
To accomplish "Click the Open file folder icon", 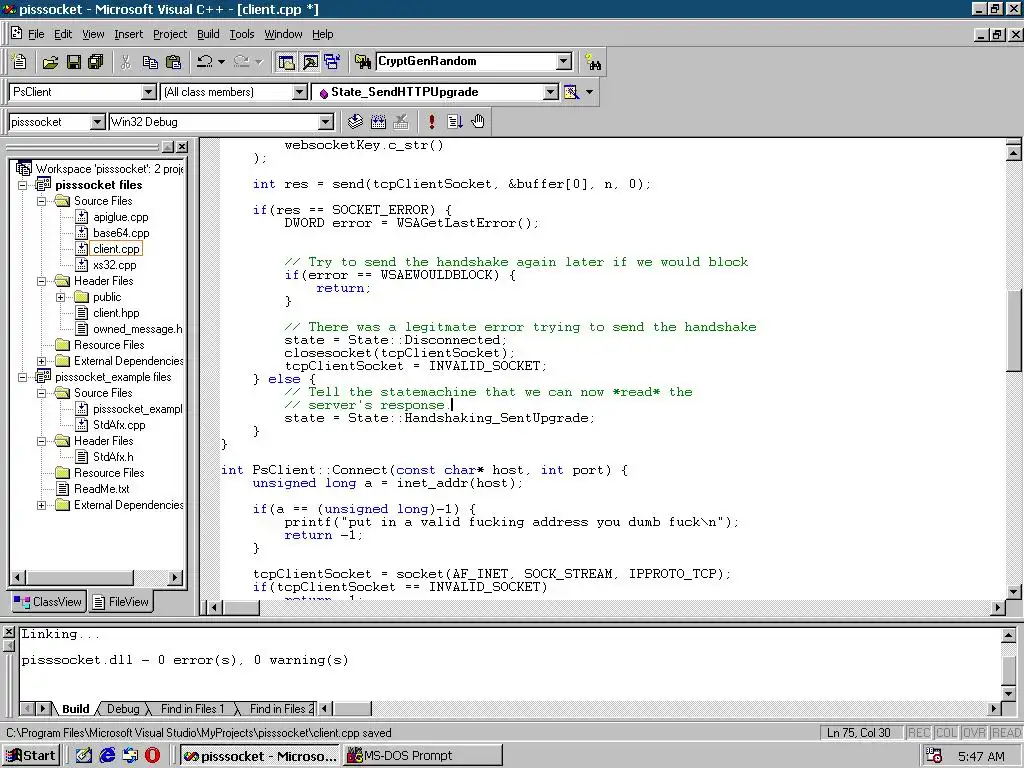I will [50, 62].
